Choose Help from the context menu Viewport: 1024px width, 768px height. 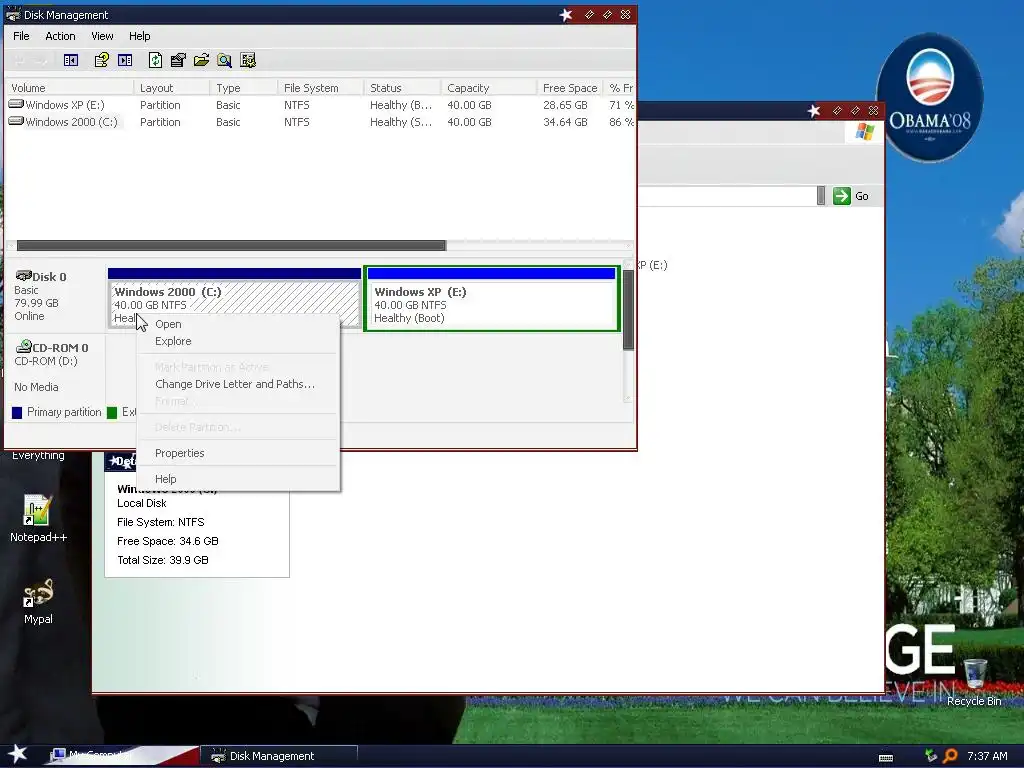tap(238, 479)
